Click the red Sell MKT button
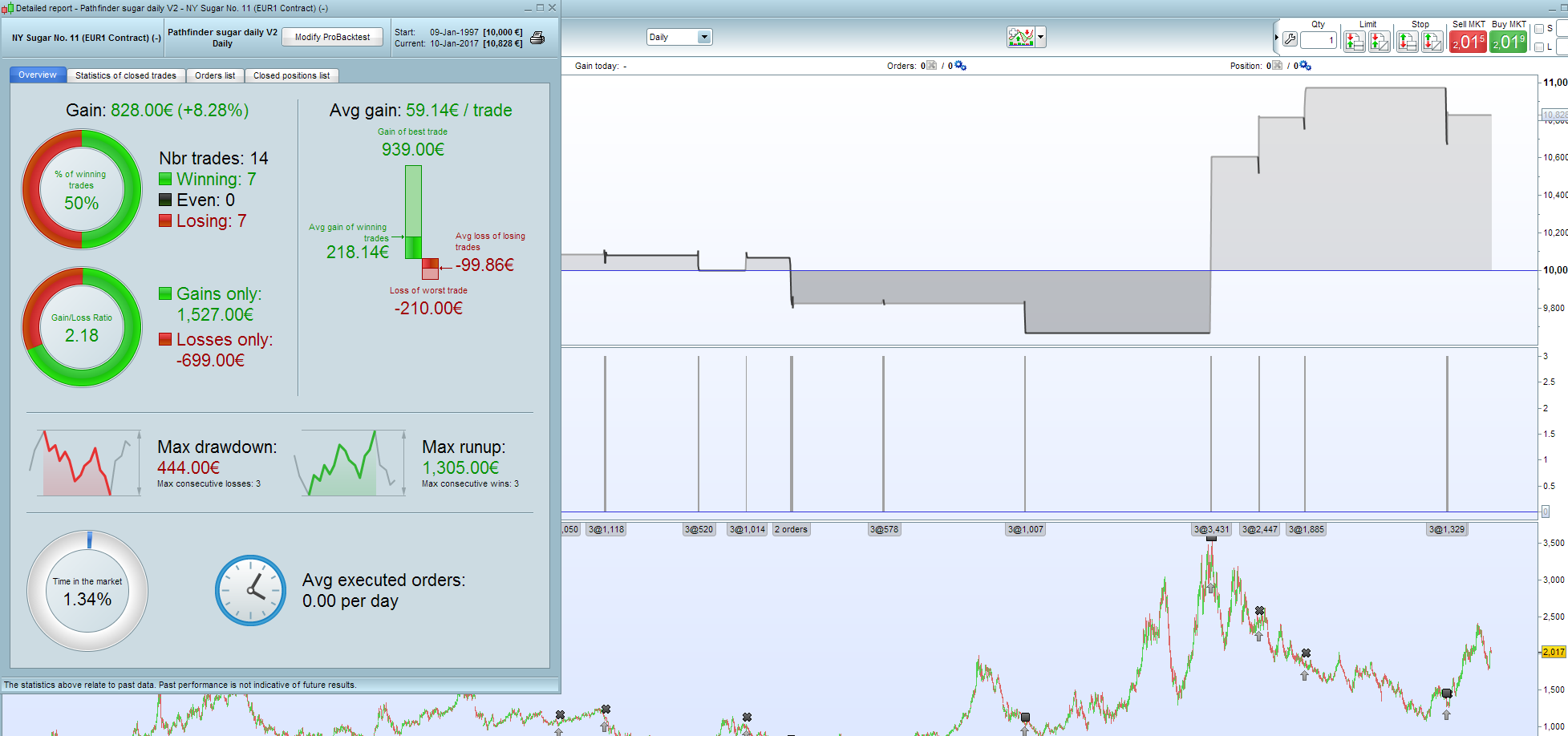This screenshot has width=1568, height=736. (1468, 42)
